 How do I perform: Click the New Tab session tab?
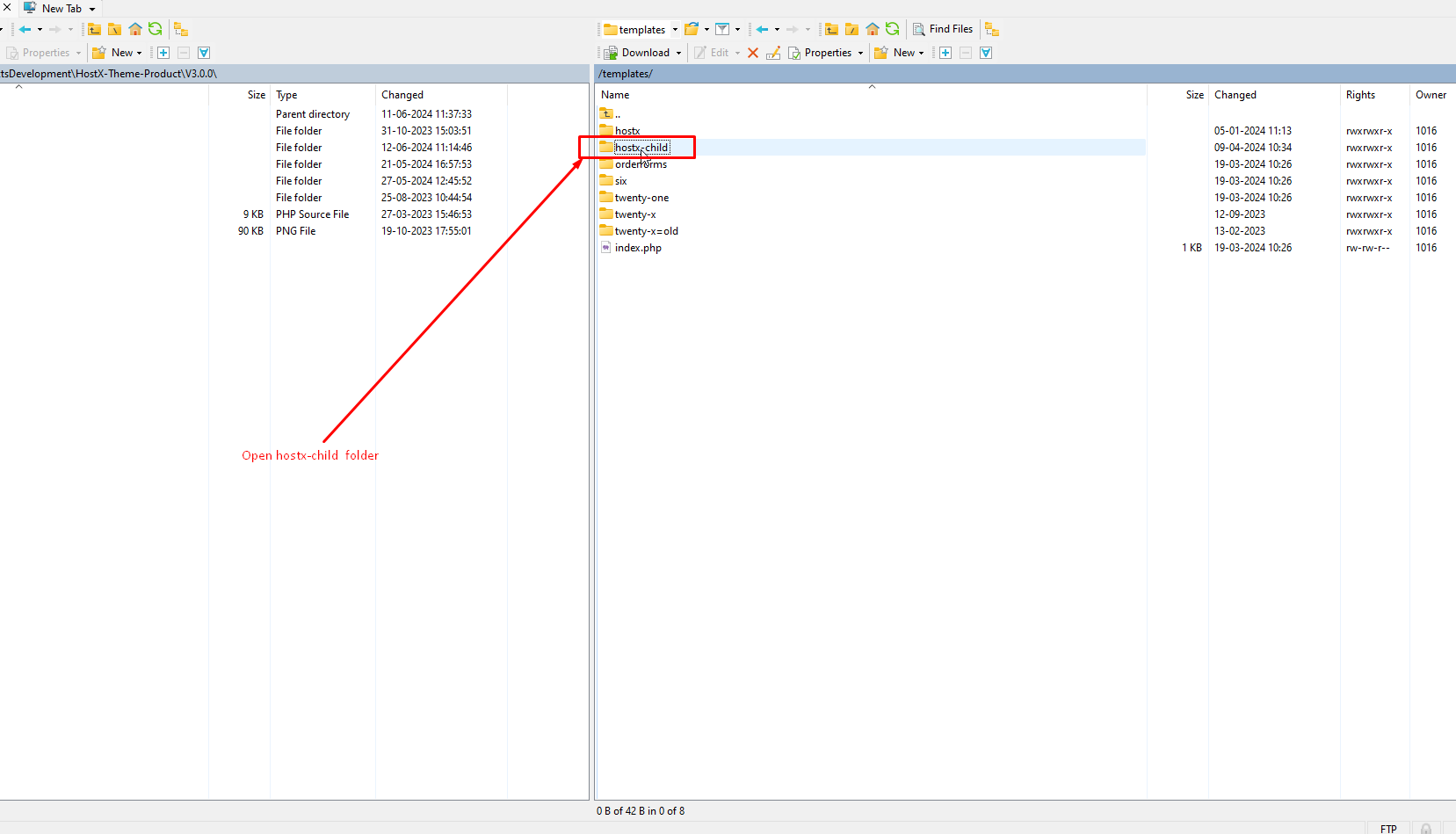click(x=61, y=9)
